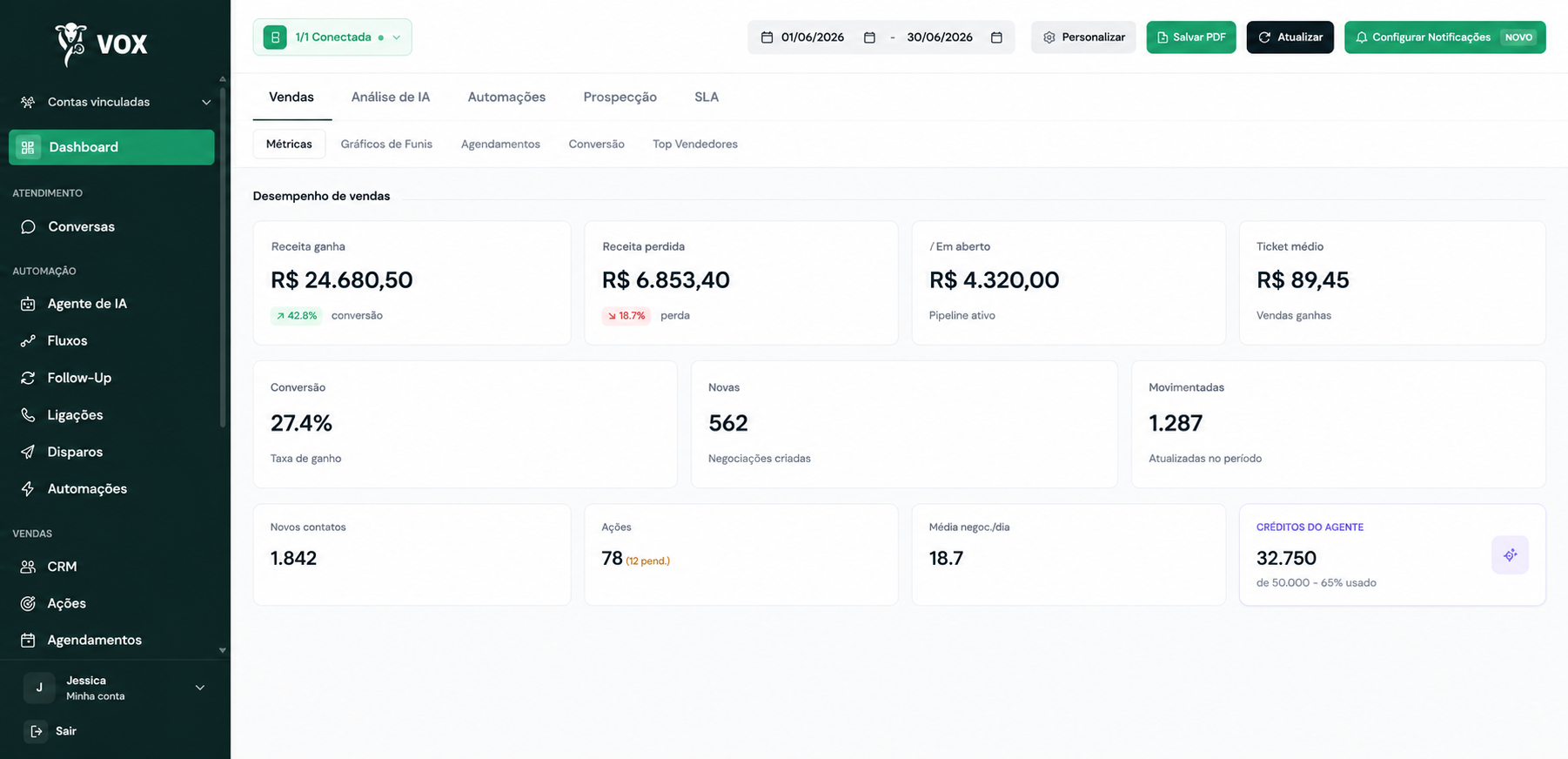
Task: Select the Métricas sub-tab
Action: coord(289,144)
